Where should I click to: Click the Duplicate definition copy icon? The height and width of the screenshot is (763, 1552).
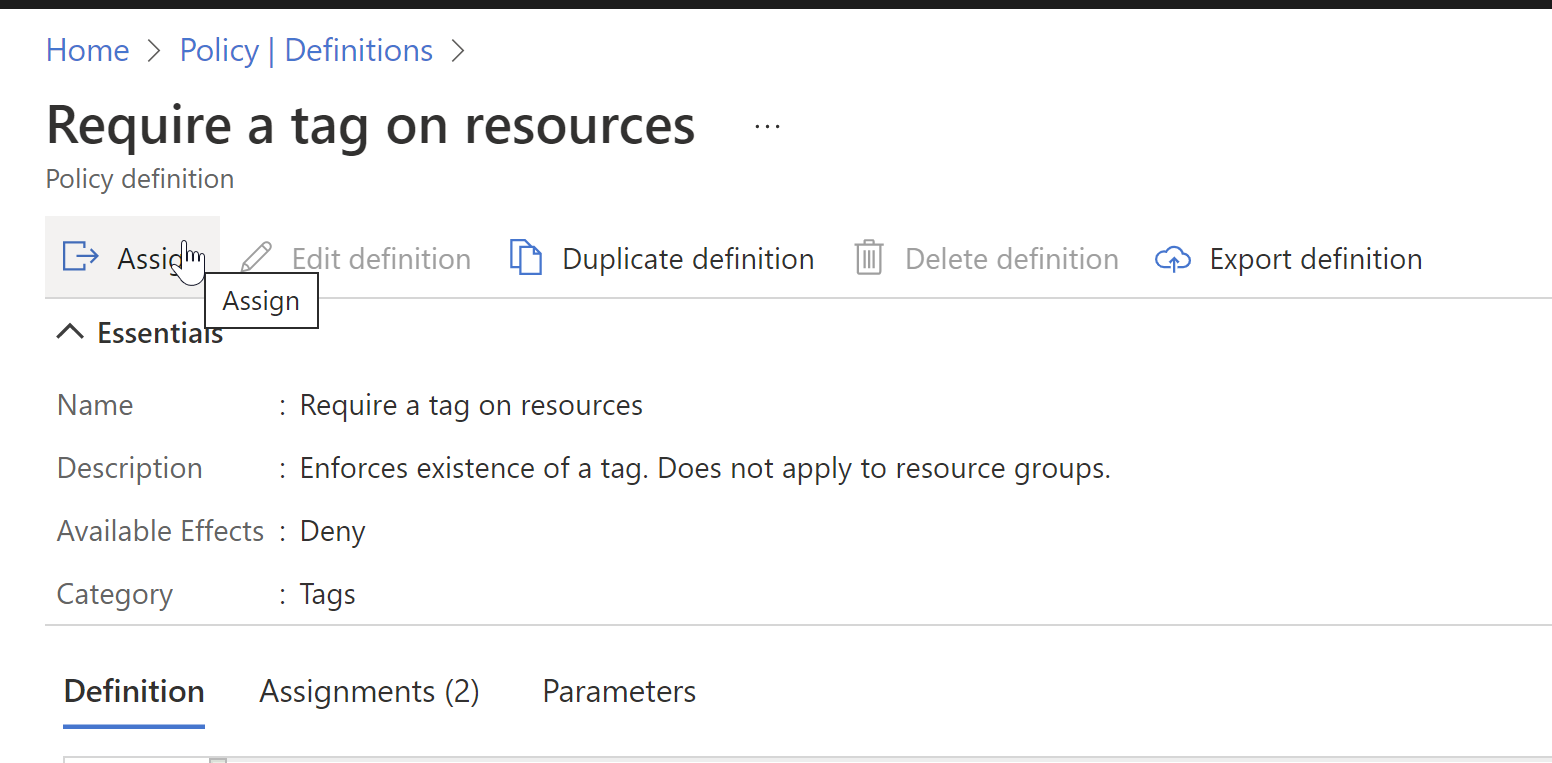[526, 258]
